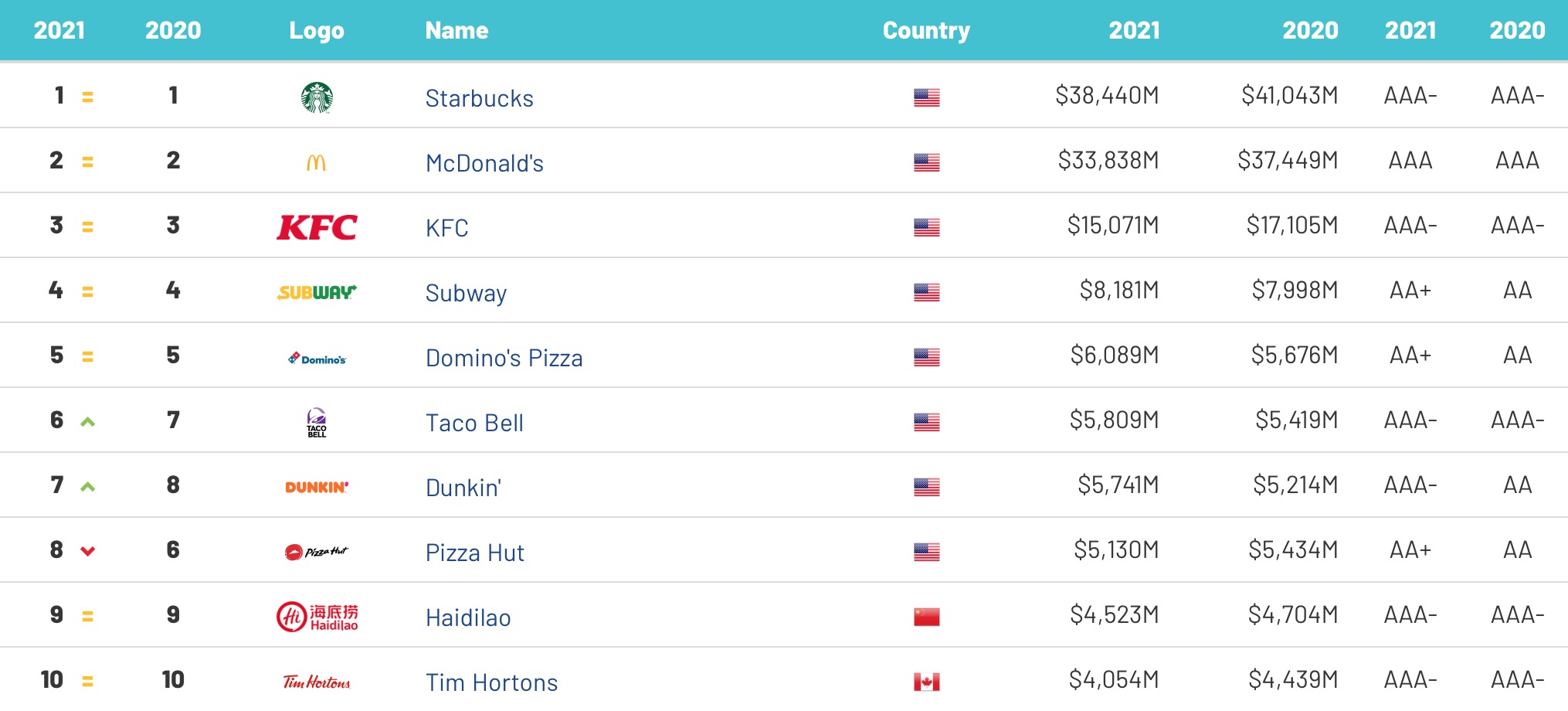Click the Taco Bell logo

[x=317, y=423]
